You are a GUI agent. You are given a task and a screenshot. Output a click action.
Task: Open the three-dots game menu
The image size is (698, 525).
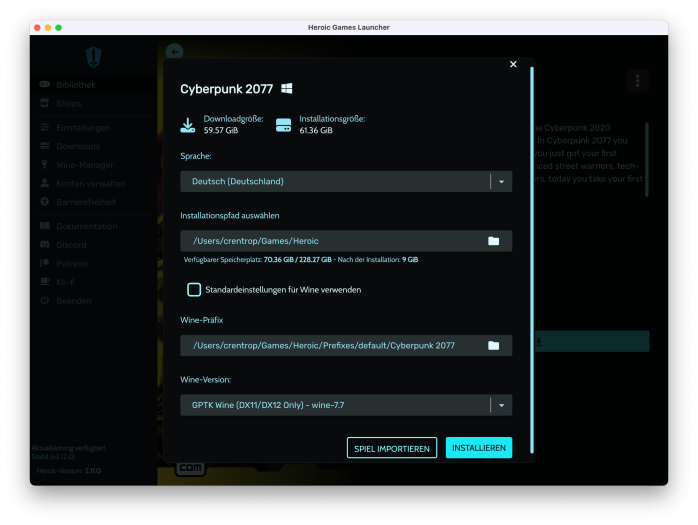tap(637, 81)
